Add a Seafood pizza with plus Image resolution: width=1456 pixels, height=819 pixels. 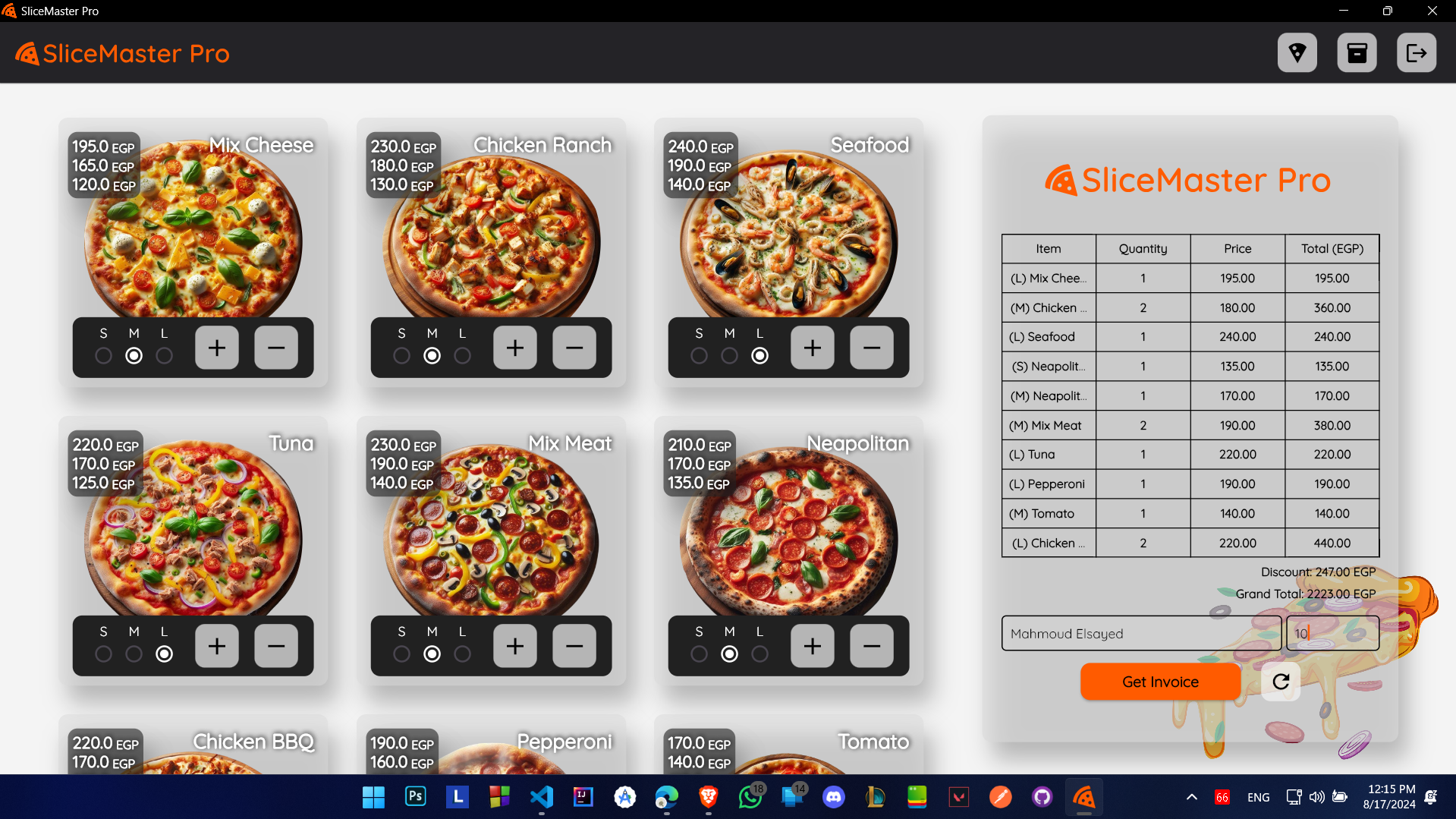(x=813, y=348)
